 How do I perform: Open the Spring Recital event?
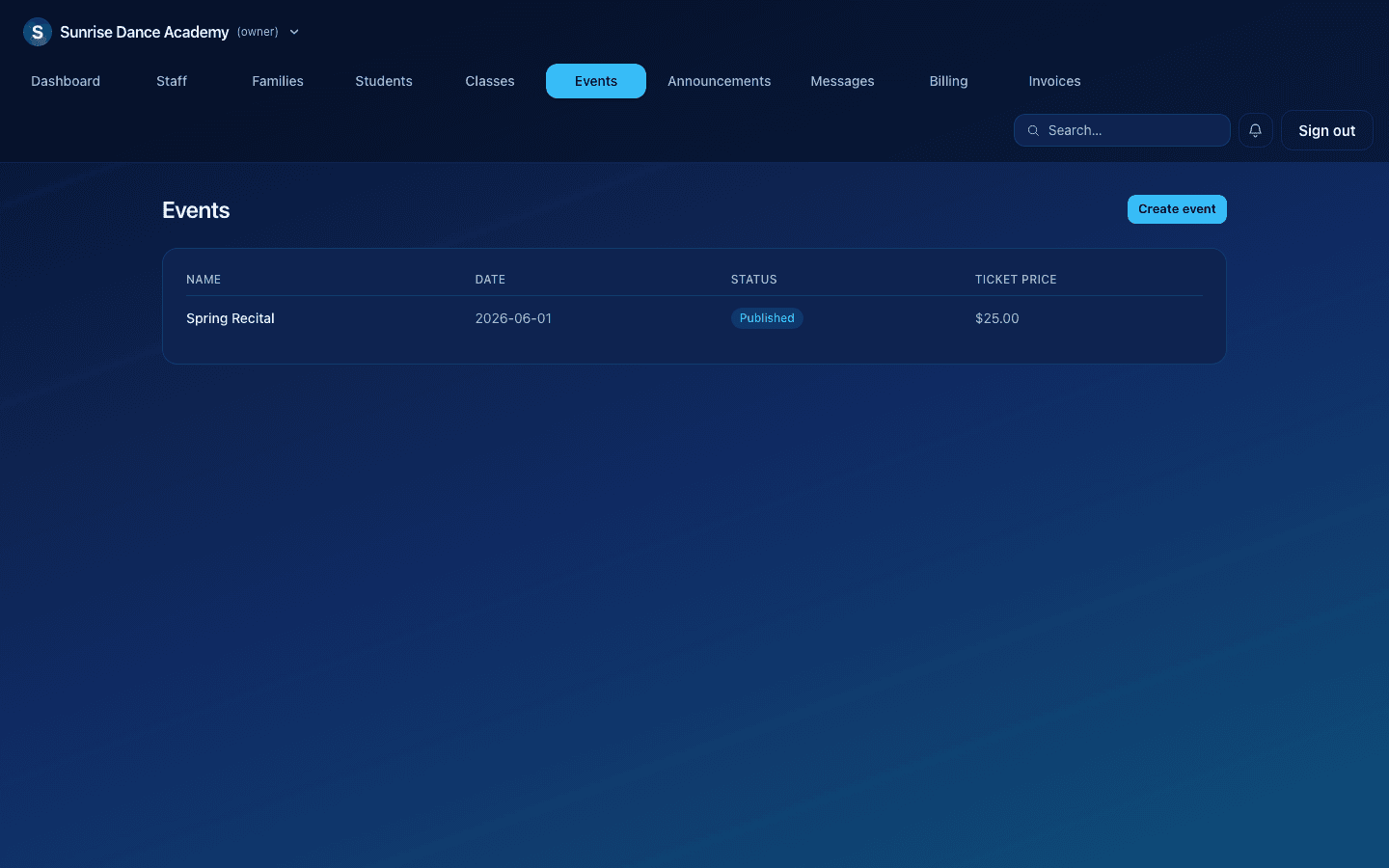(231, 318)
